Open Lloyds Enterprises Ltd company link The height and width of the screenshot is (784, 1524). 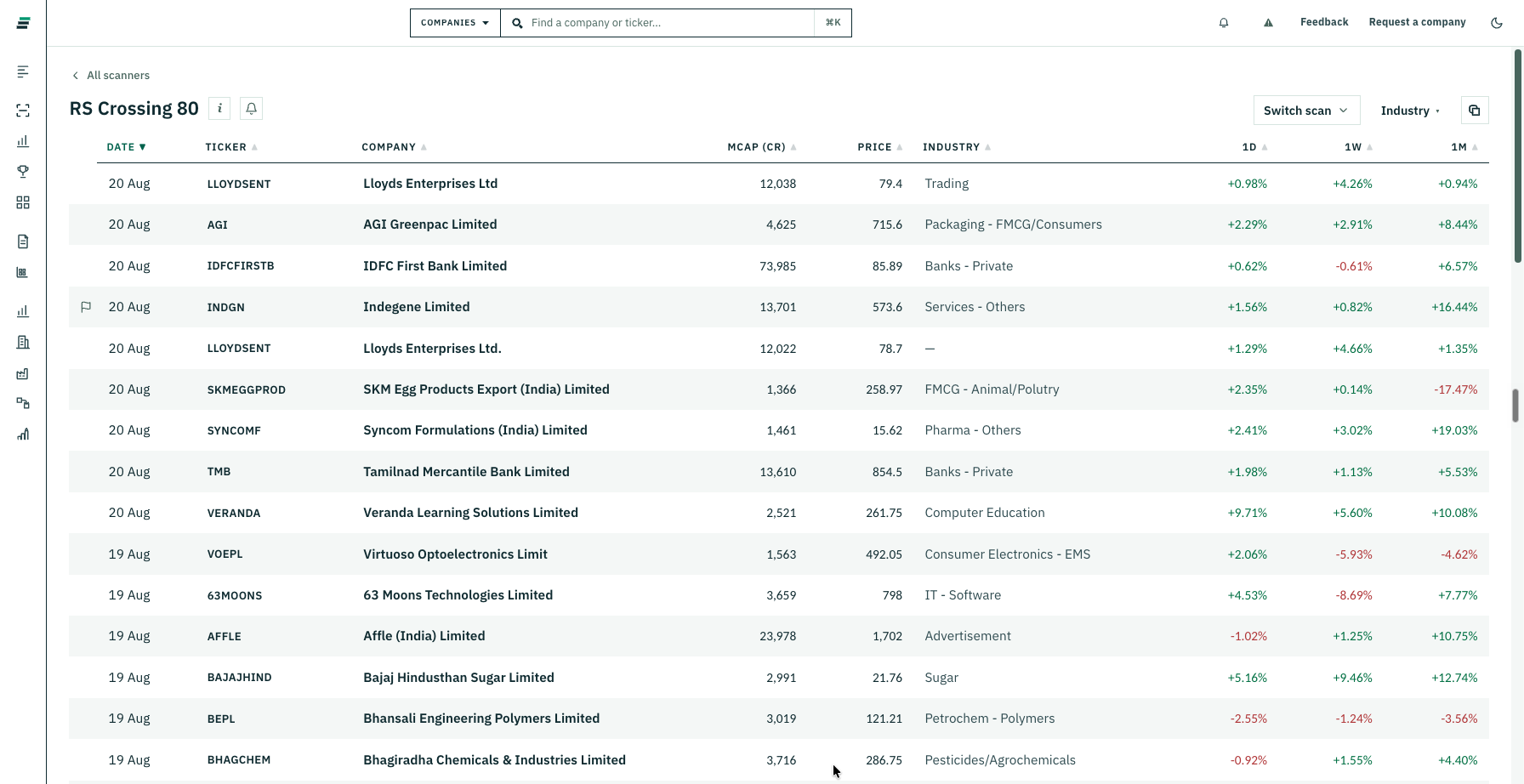tap(430, 184)
